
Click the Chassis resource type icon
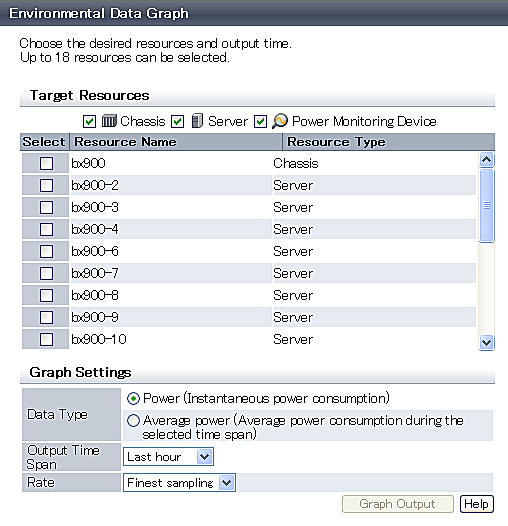click(109, 121)
